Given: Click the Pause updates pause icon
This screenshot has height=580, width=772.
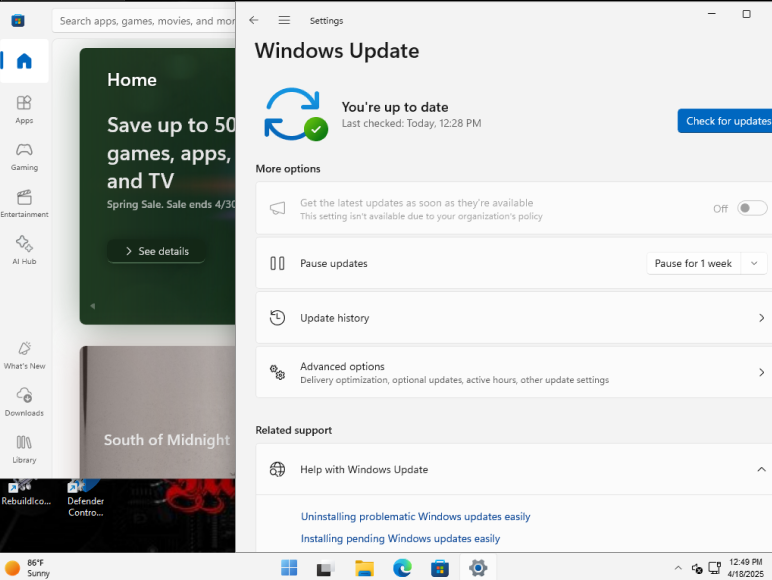Looking at the screenshot, I should 277,263.
